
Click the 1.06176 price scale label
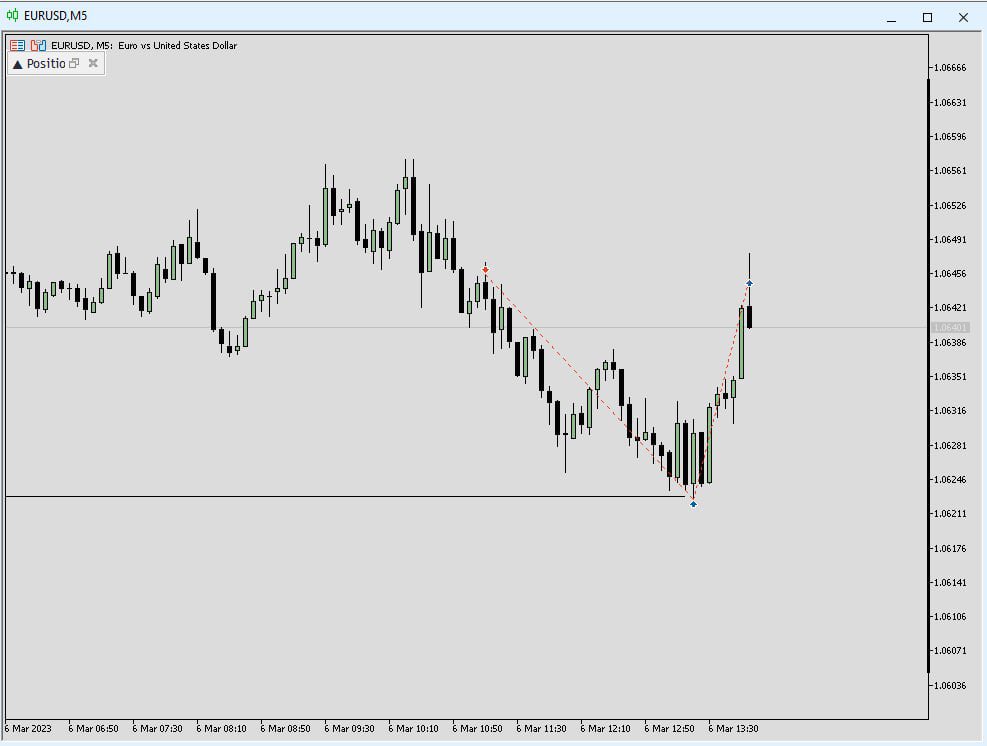[x=950, y=549]
